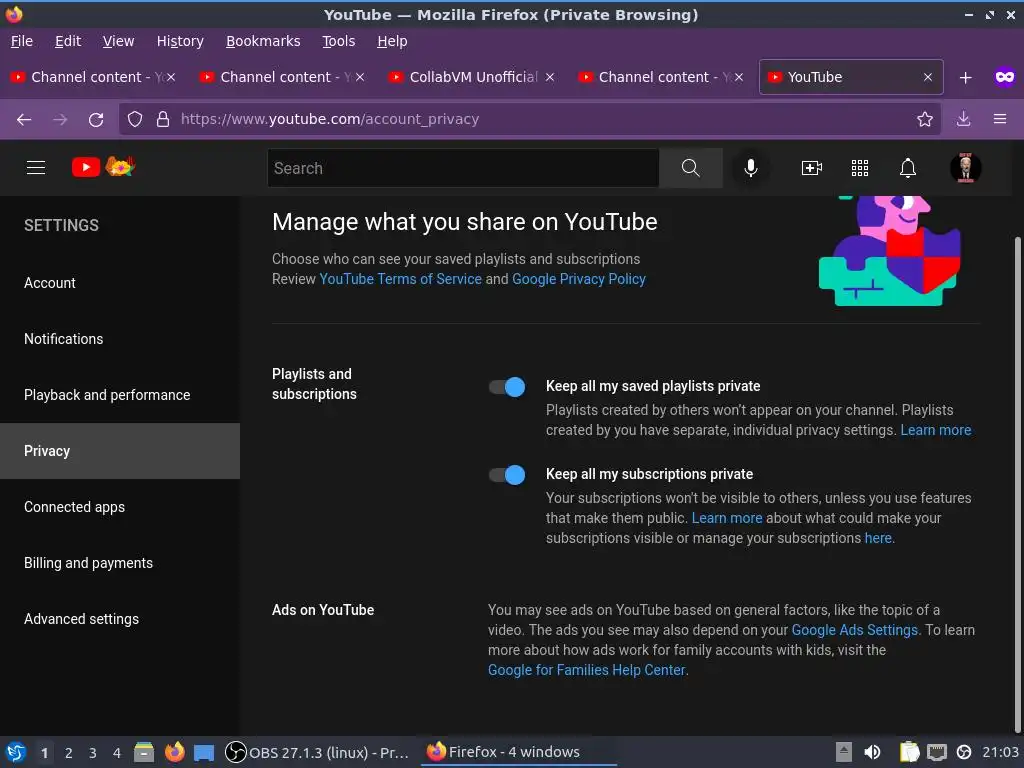Image resolution: width=1024 pixels, height=768 pixels.
Task: Open YouTube Terms of Service link
Action: coord(400,279)
